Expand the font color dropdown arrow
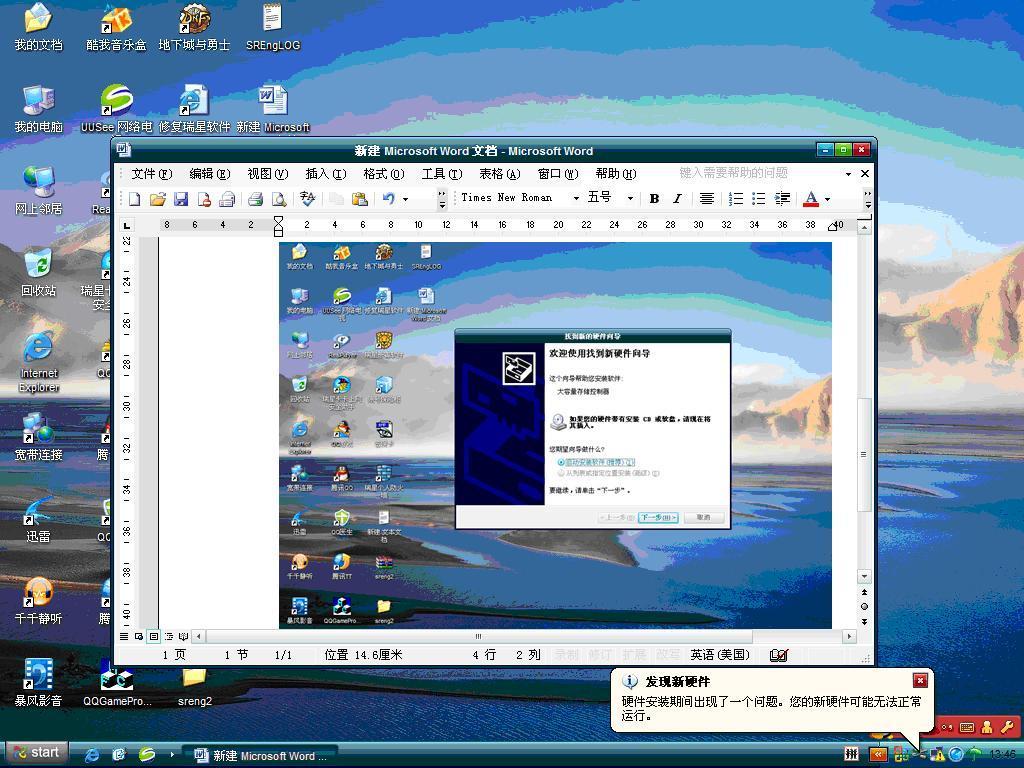The height and width of the screenshot is (768, 1024). point(828,199)
